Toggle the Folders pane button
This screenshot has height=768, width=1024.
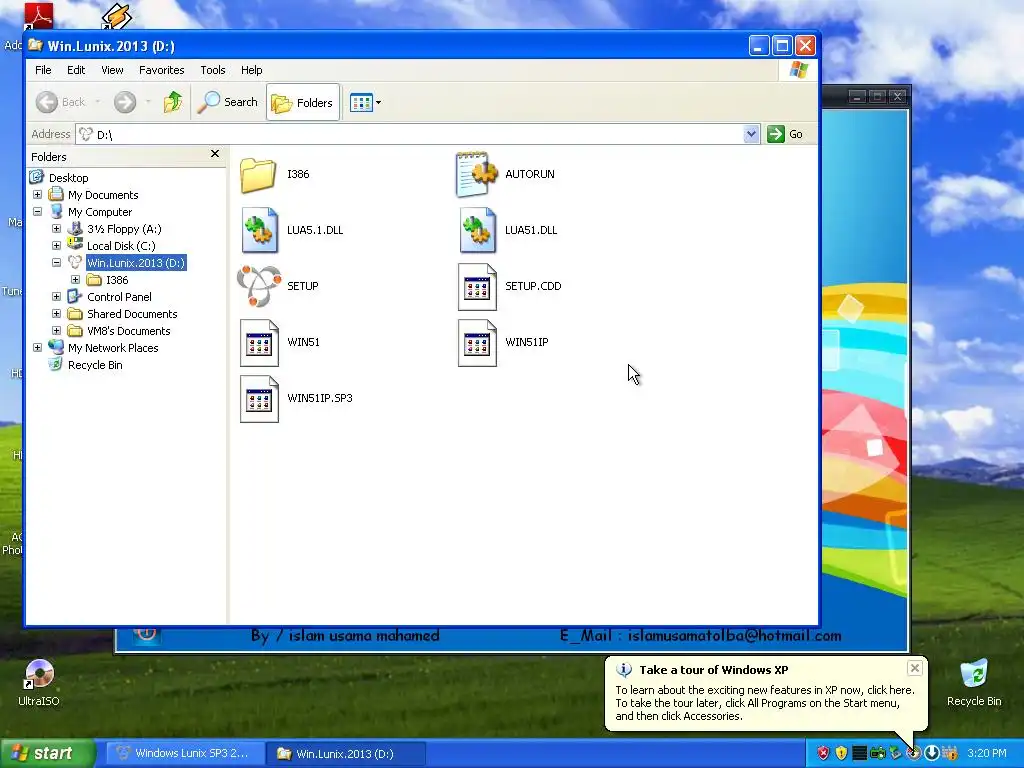pyautogui.click(x=303, y=103)
